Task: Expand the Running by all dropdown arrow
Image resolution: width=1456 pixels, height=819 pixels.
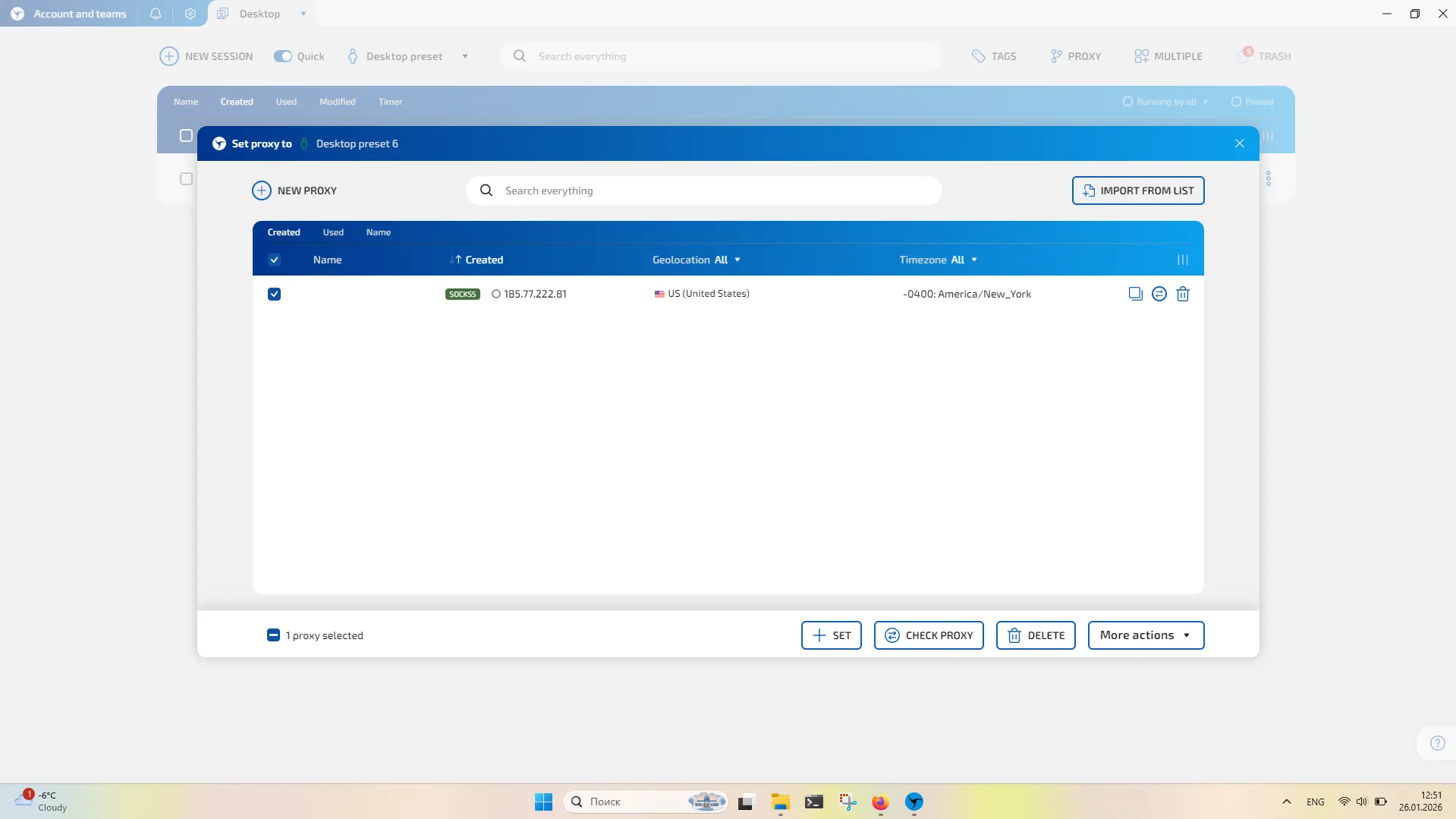Action: pyautogui.click(x=1206, y=101)
